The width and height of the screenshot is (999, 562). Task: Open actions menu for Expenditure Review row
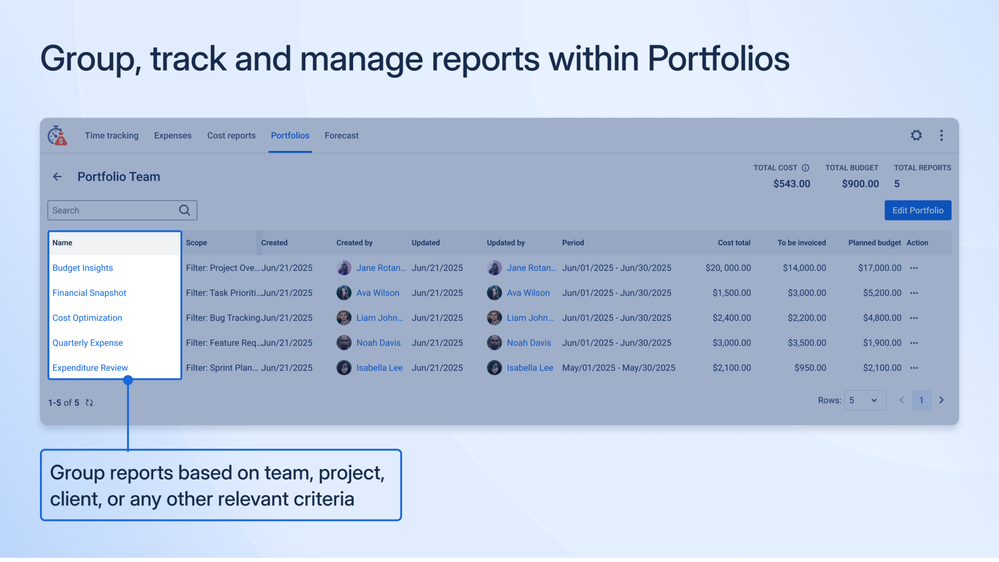pyautogui.click(x=914, y=368)
